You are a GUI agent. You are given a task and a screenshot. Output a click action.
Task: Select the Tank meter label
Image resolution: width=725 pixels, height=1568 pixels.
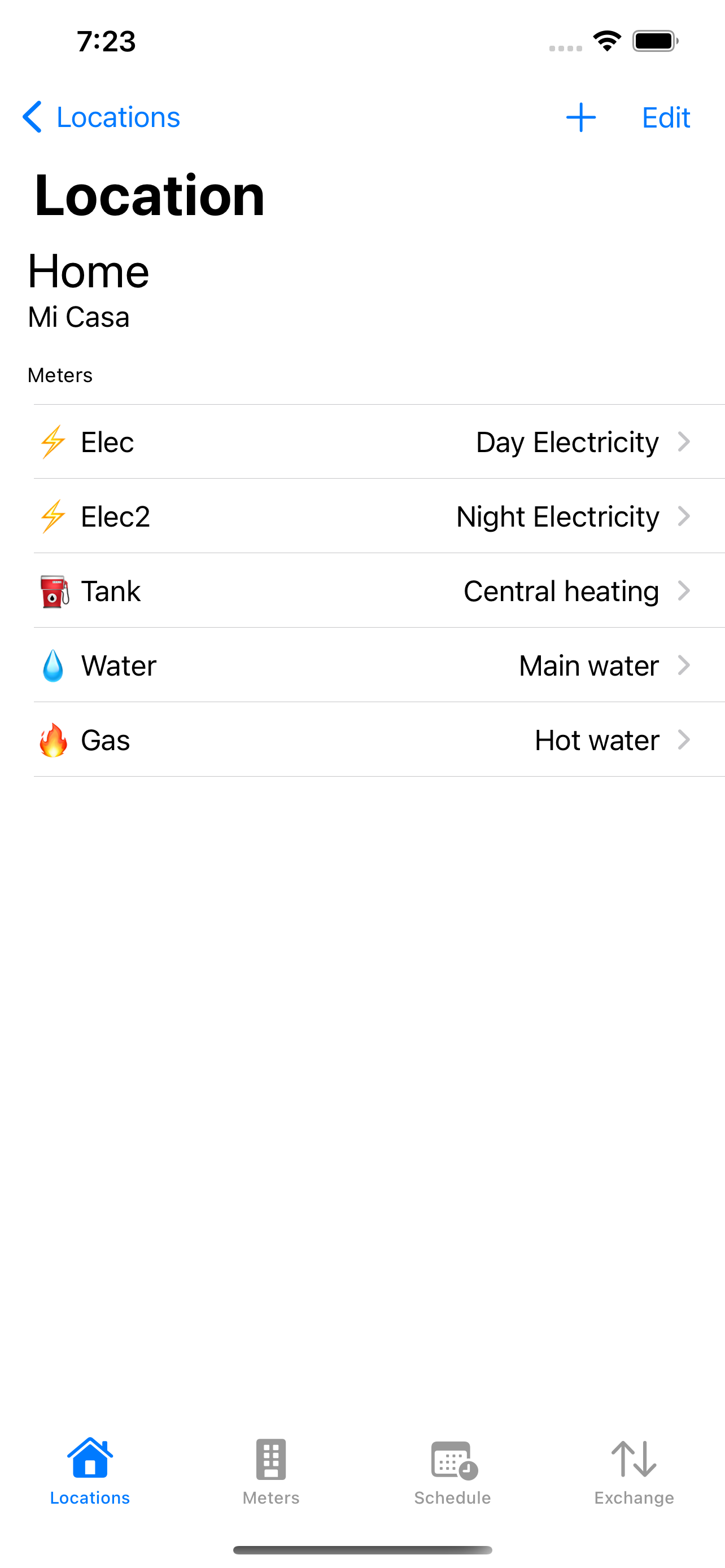click(x=111, y=591)
